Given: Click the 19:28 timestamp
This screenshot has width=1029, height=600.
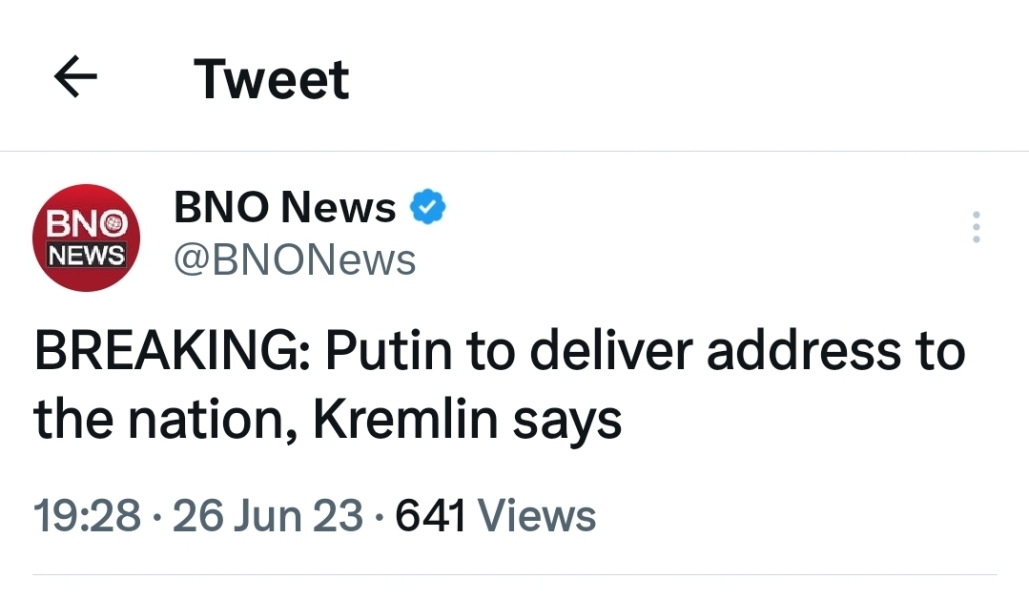Looking at the screenshot, I should (87, 516).
